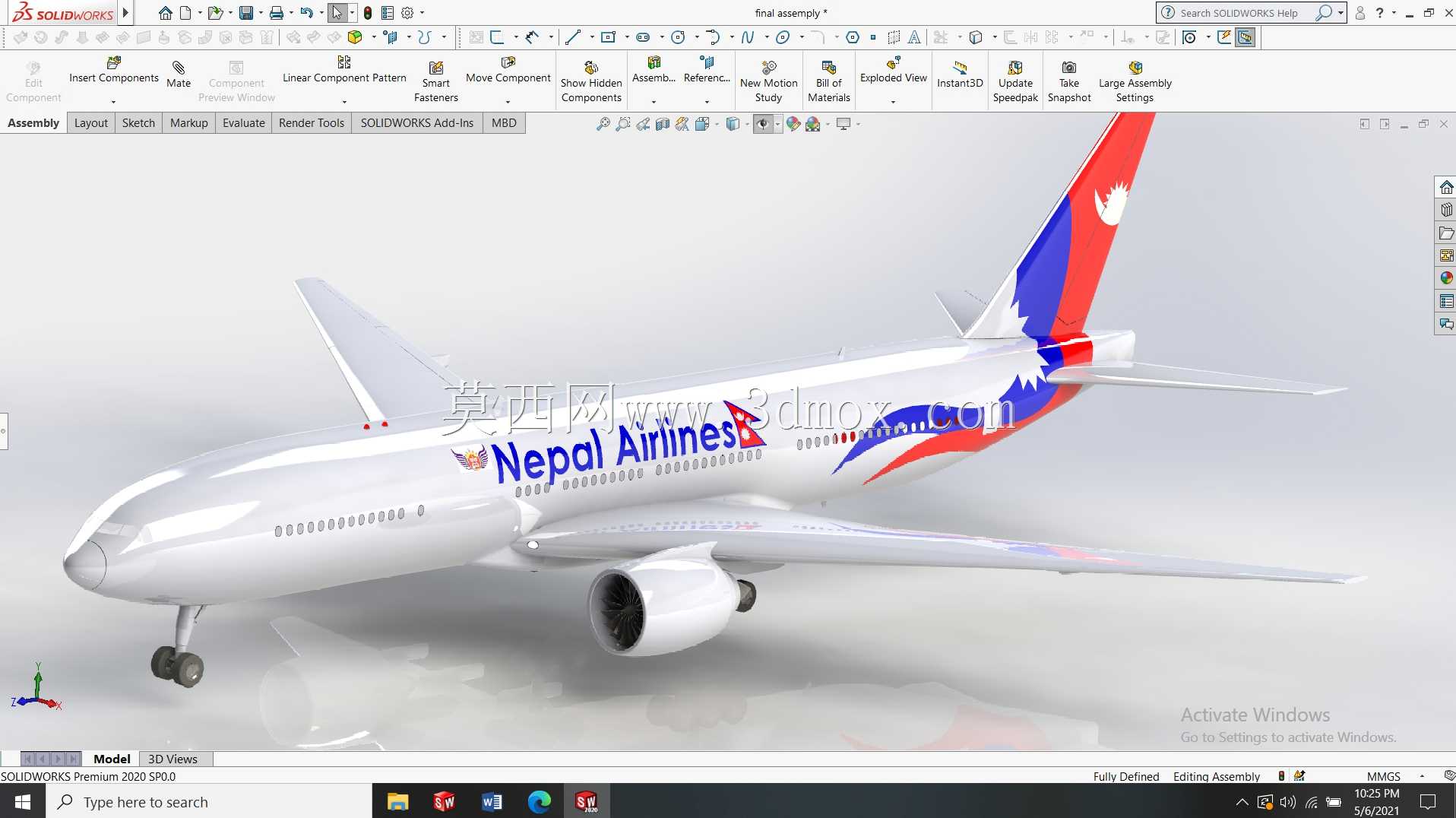Undo the last action with Undo icon
The width and height of the screenshot is (1456, 818).
pos(306,13)
